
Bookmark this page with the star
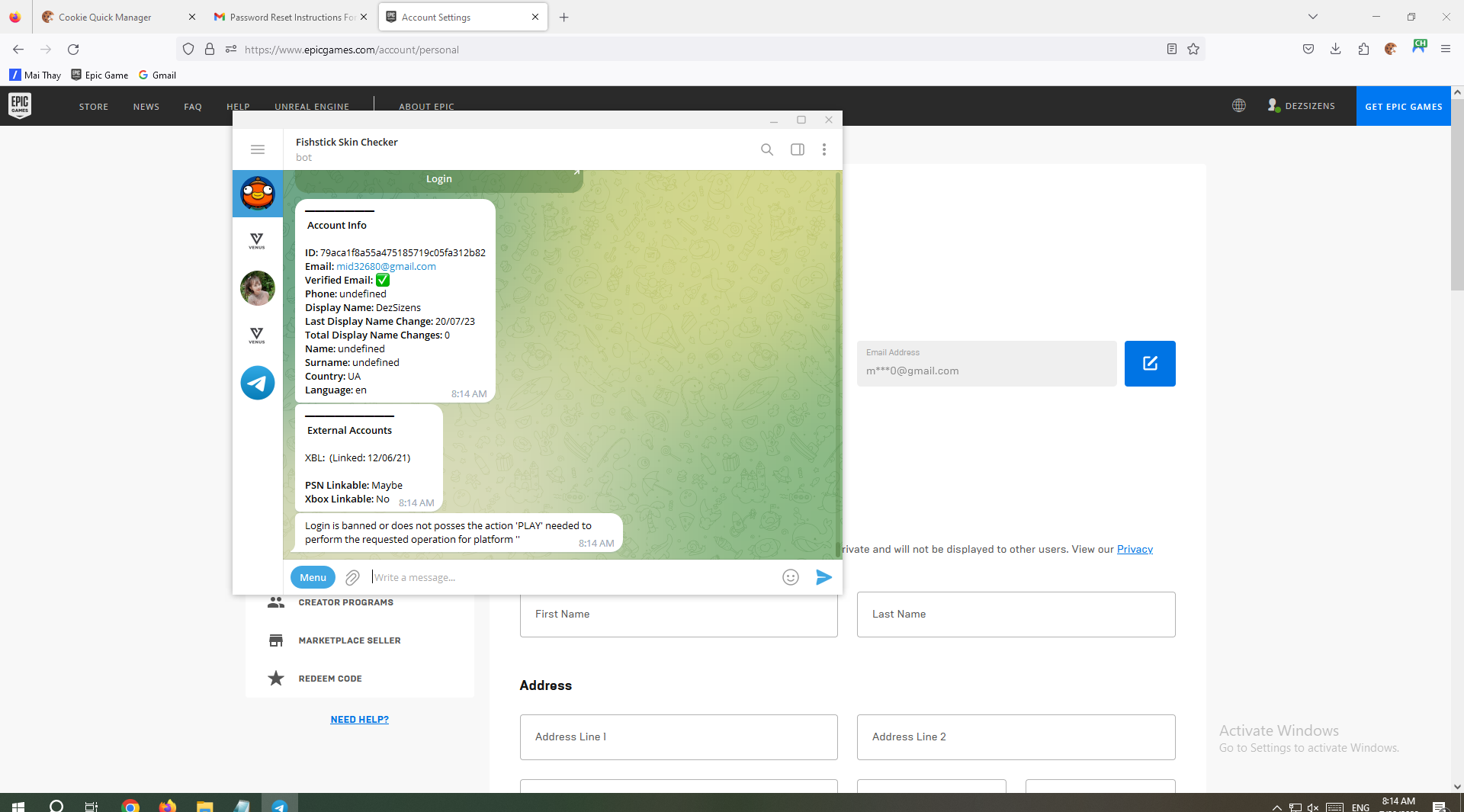coord(1193,50)
